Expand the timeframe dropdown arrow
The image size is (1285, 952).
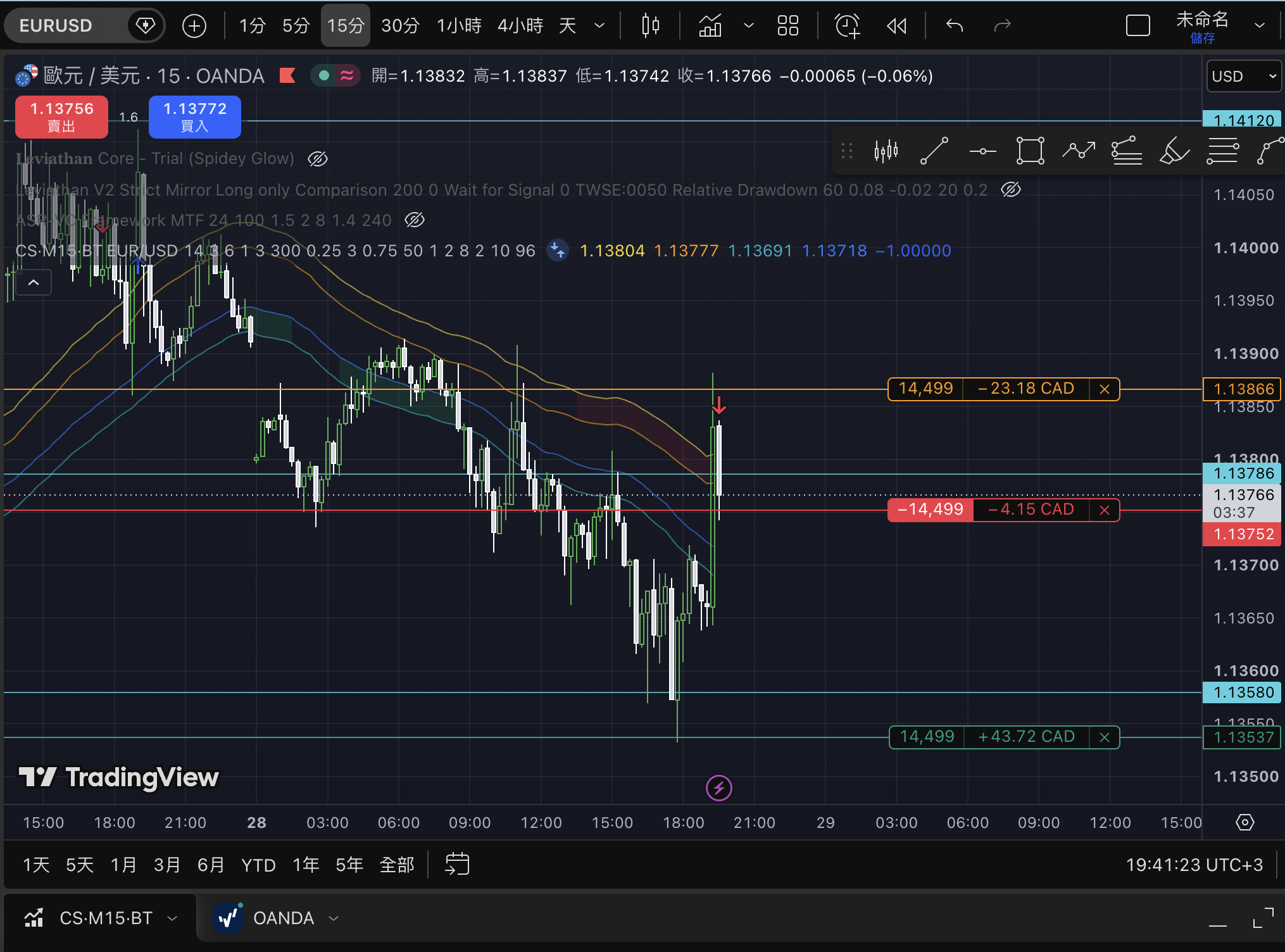point(599,26)
